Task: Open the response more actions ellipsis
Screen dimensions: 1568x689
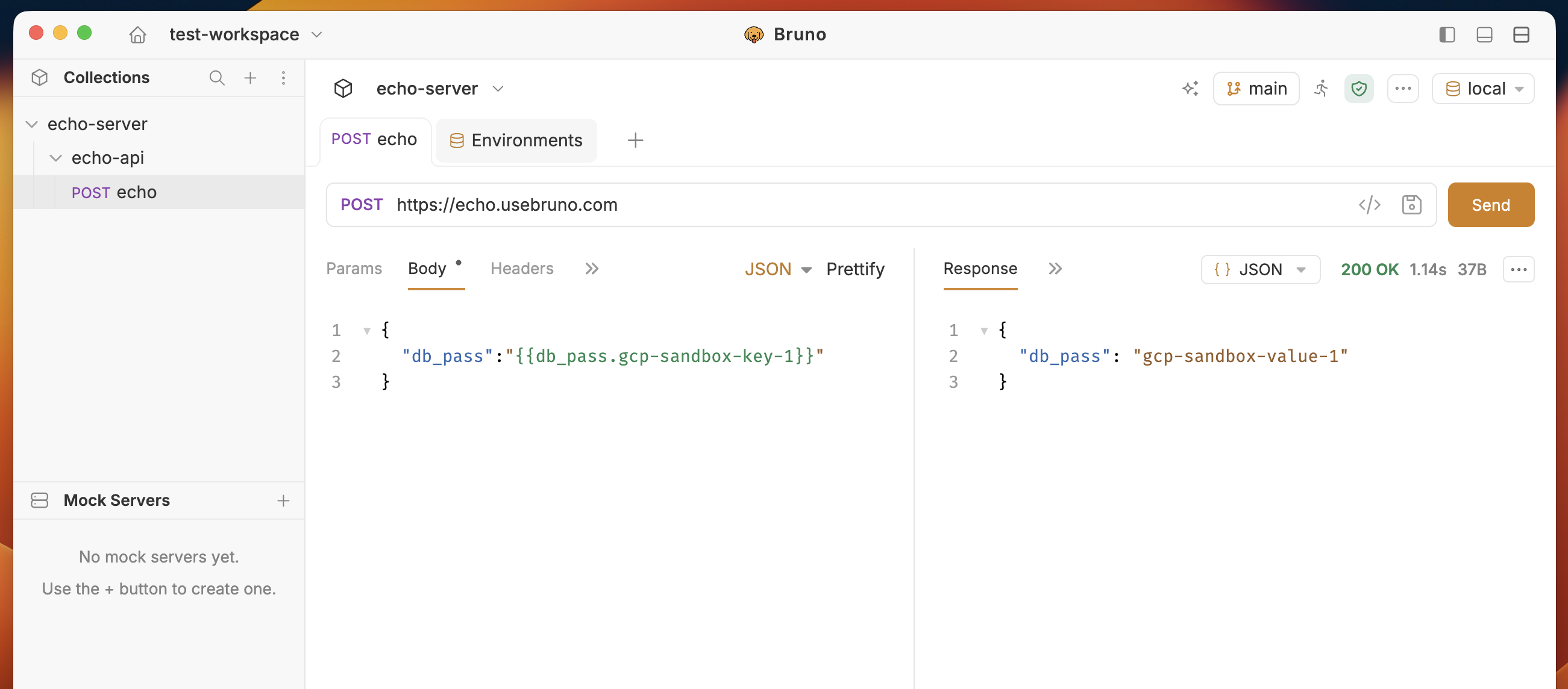Action: click(x=1519, y=269)
